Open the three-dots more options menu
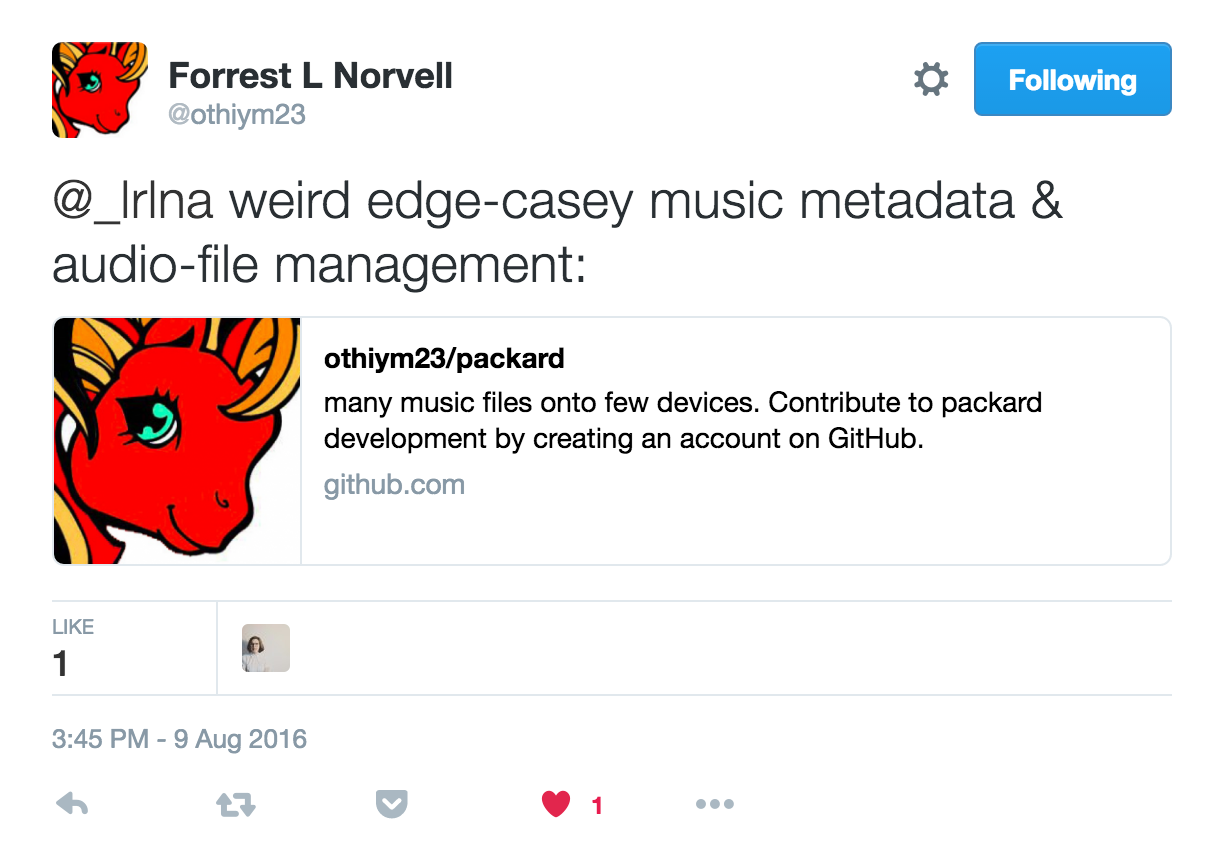Viewport: 1226px width, 858px height. pos(714,804)
